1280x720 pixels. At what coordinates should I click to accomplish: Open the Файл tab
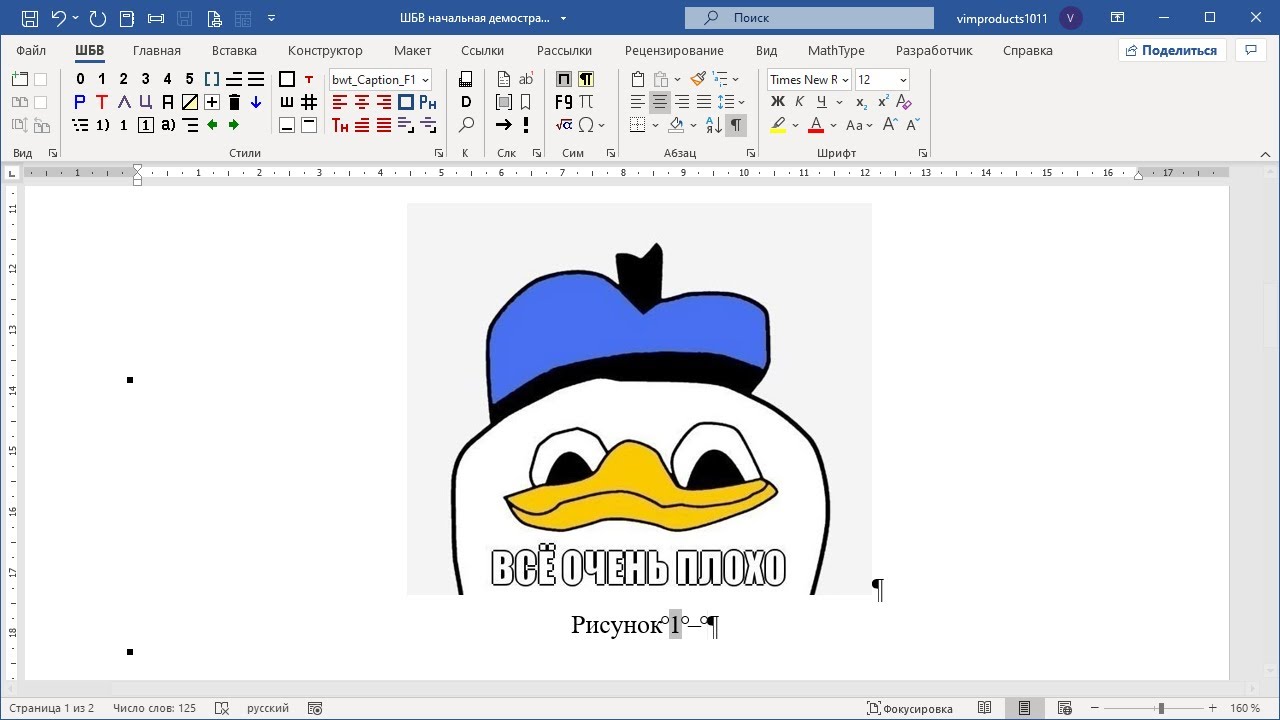[31, 50]
